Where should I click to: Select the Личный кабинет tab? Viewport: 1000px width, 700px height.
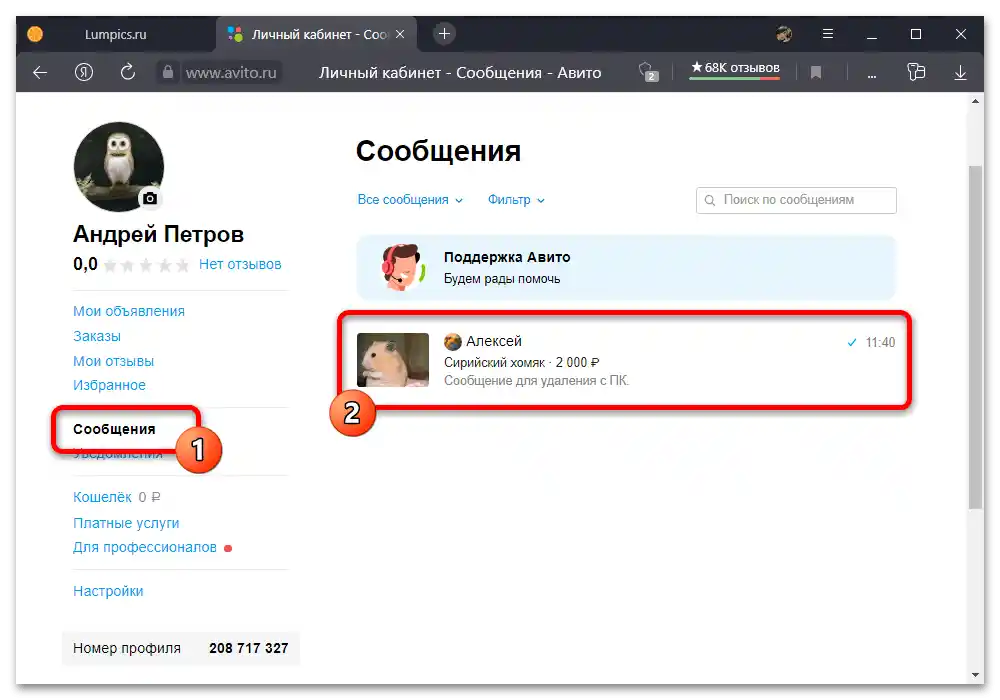click(x=317, y=34)
